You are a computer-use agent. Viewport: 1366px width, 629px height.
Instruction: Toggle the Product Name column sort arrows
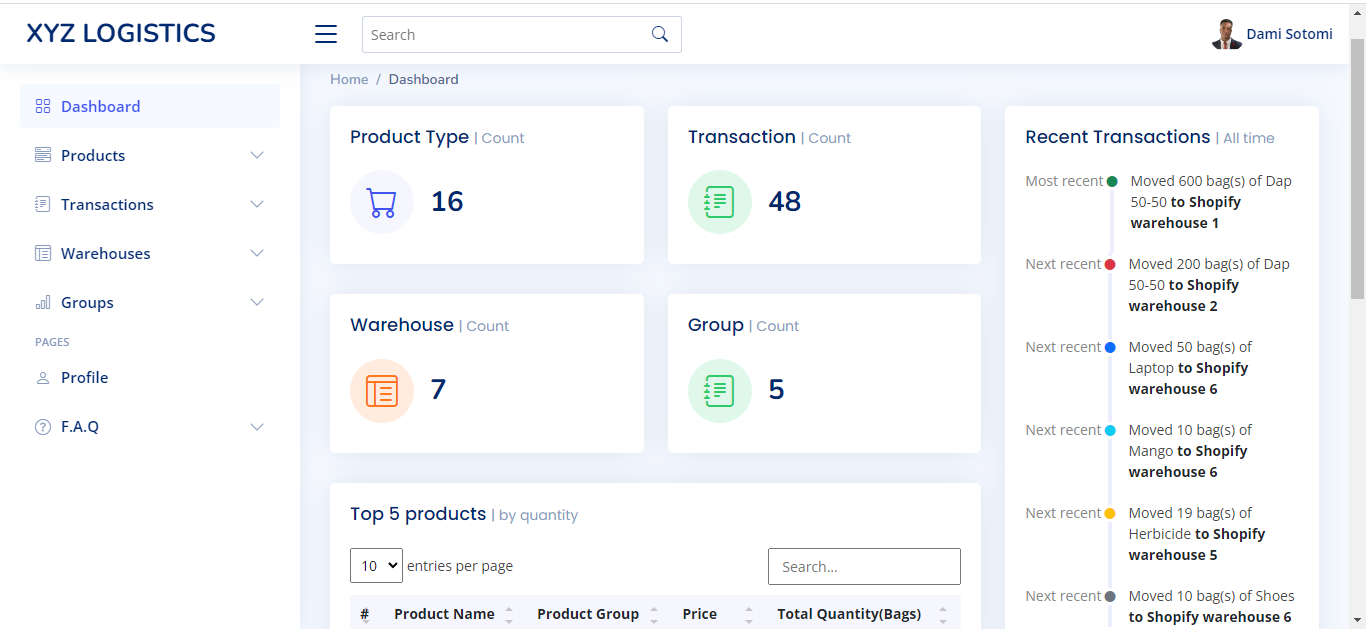509,613
